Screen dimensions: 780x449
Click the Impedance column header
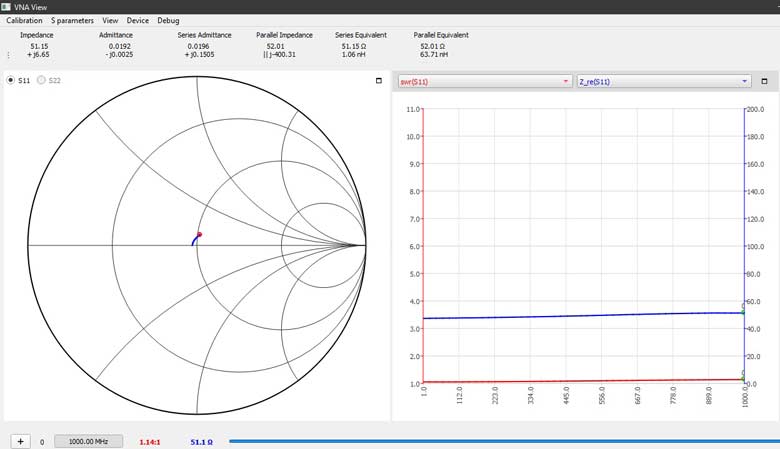[37, 35]
